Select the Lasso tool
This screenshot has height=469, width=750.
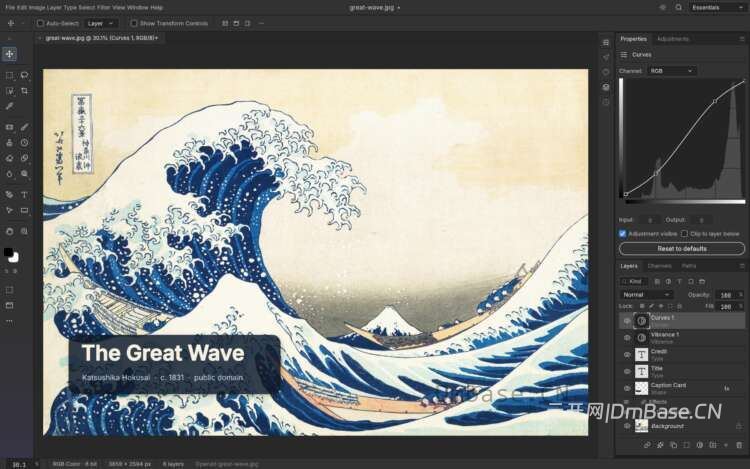(24, 76)
